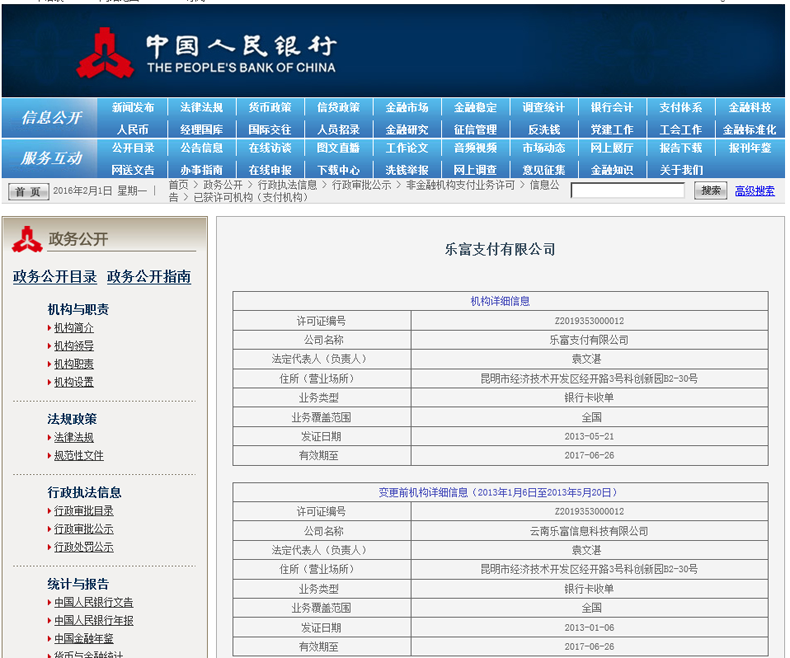Open 意见征集 menu item

pos(544,170)
